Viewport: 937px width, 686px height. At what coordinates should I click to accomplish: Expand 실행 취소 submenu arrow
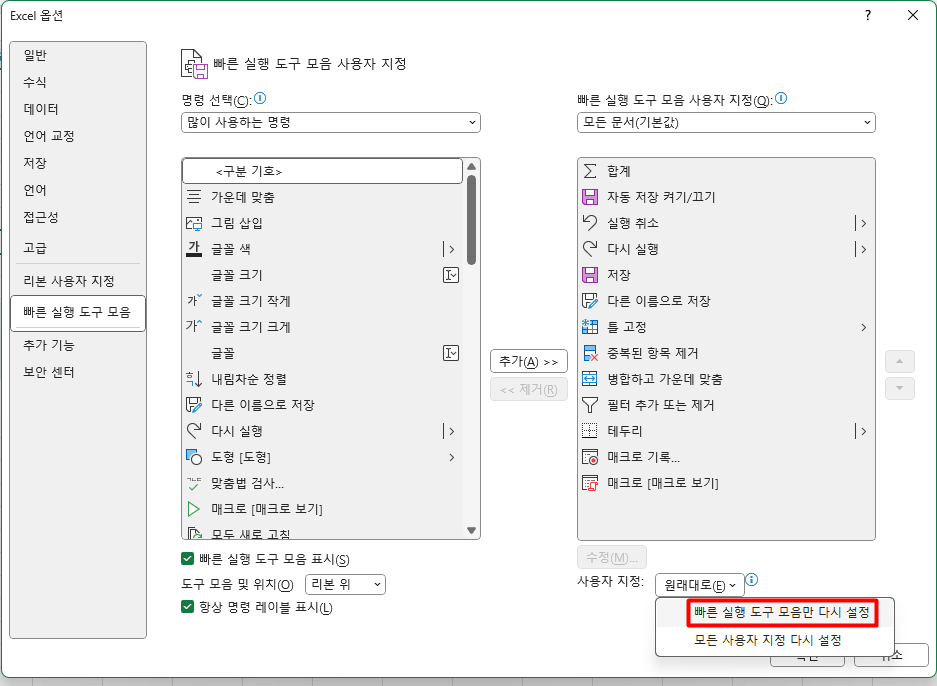[863, 223]
